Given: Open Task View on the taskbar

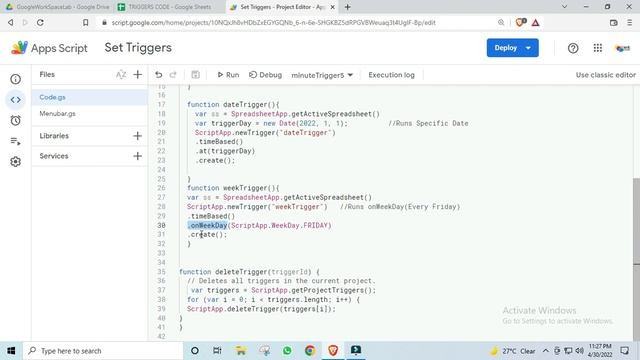Looking at the screenshot, I should tap(217, 350).
